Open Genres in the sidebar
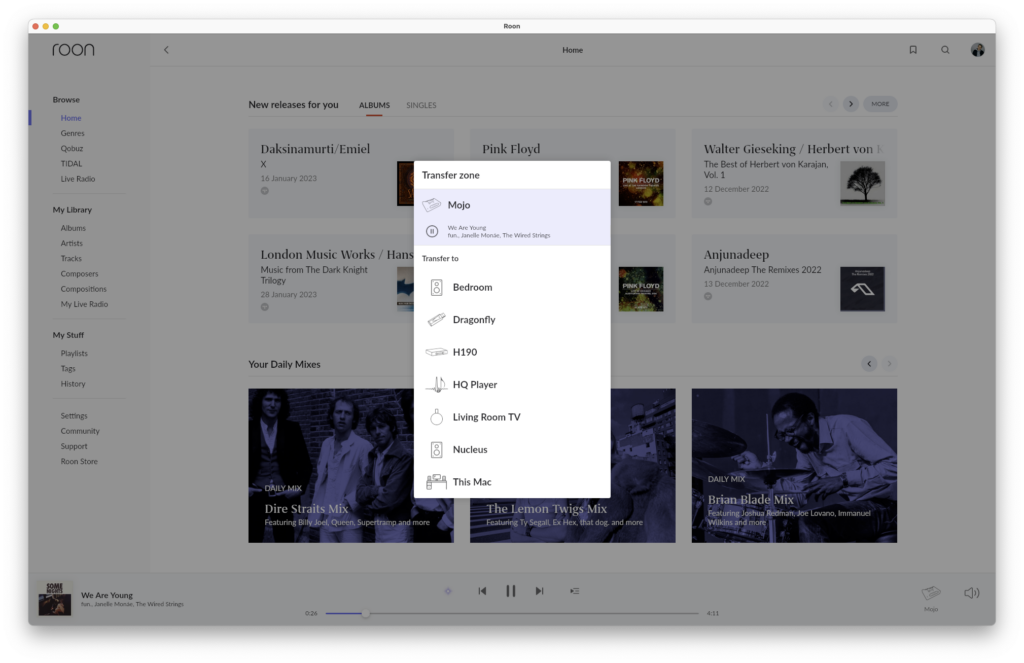 click(72, 133)
